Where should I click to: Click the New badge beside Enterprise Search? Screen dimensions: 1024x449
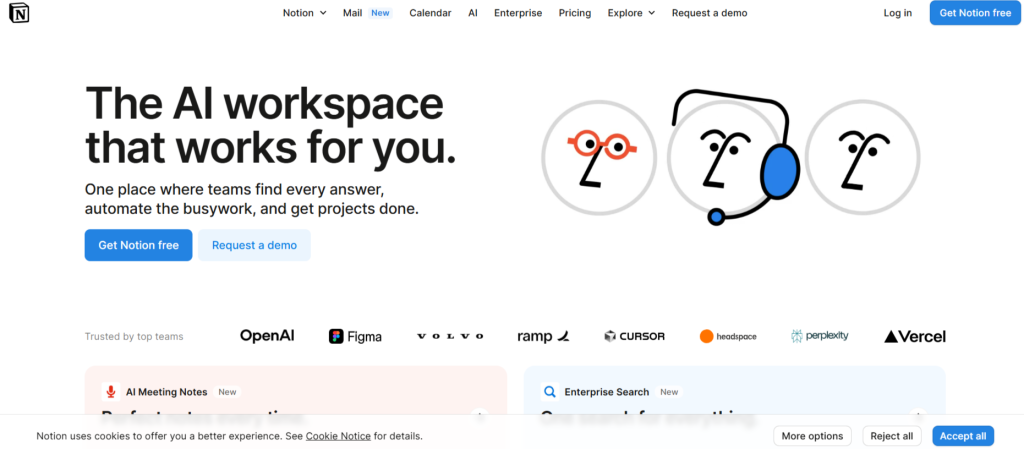click(x=669, y=392)
